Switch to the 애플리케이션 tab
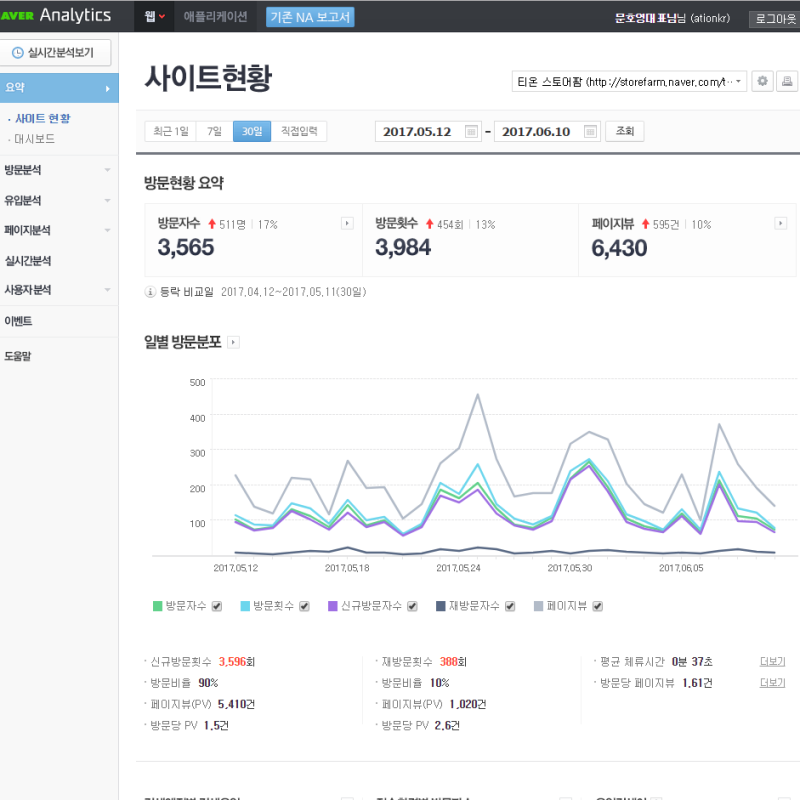The width and height of the screenshot is (800, 800). pos(215,17)
